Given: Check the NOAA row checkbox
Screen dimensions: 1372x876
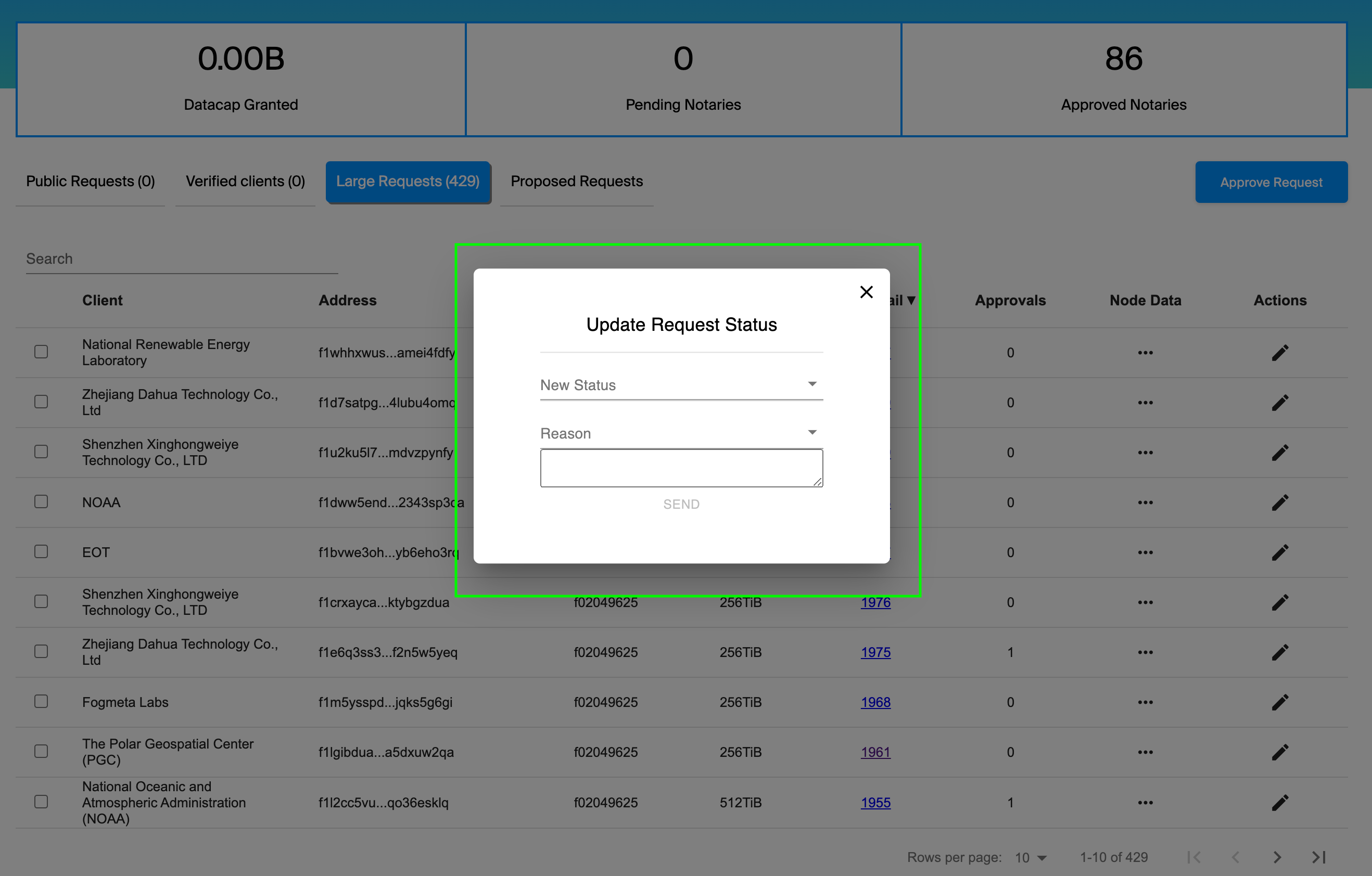Looking at the screenshot, I should coord(41,501).
